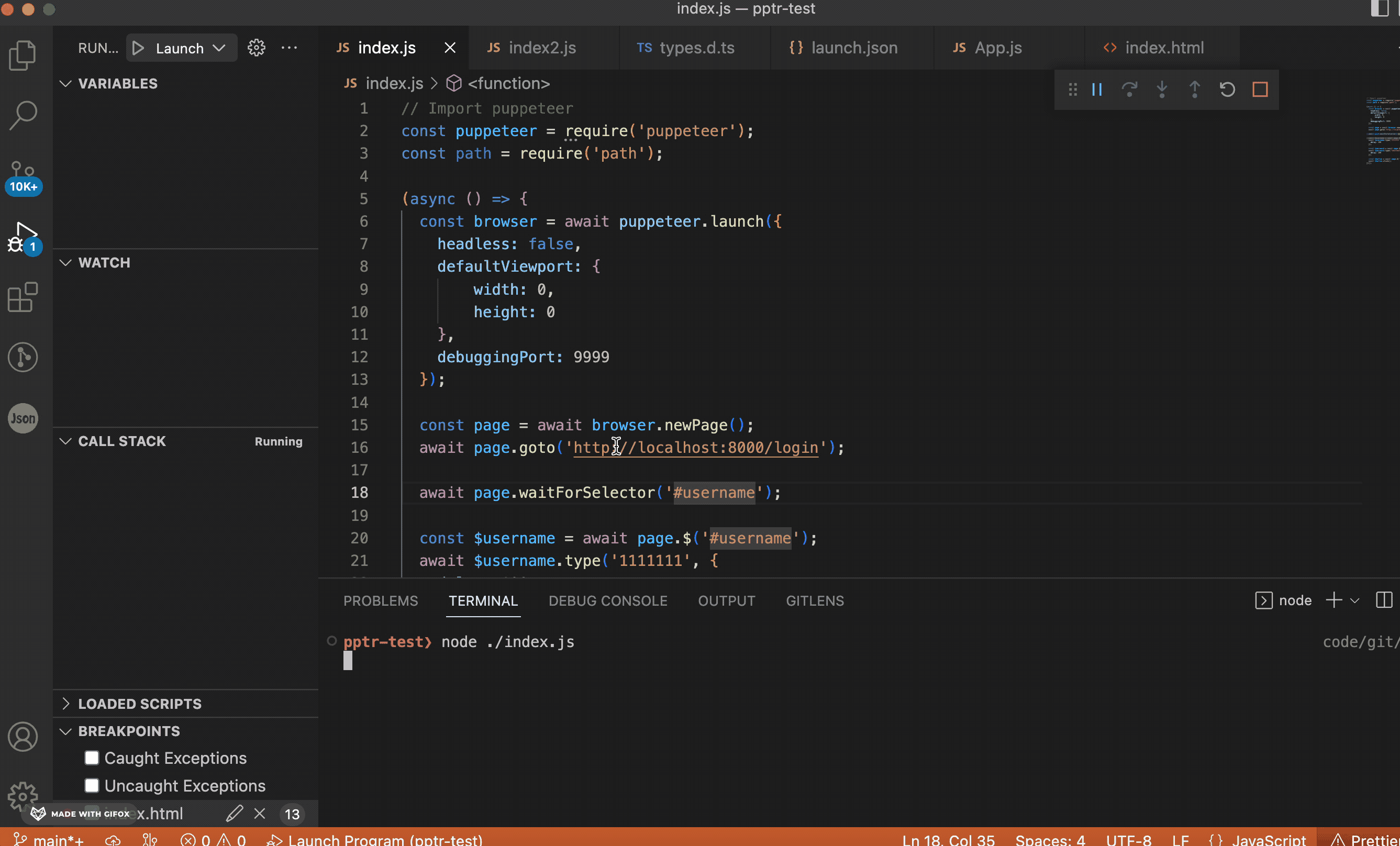Click JavaScript language mode in status bar
The height and width of the screenshot is (846, 1400).
[1268, 839]
